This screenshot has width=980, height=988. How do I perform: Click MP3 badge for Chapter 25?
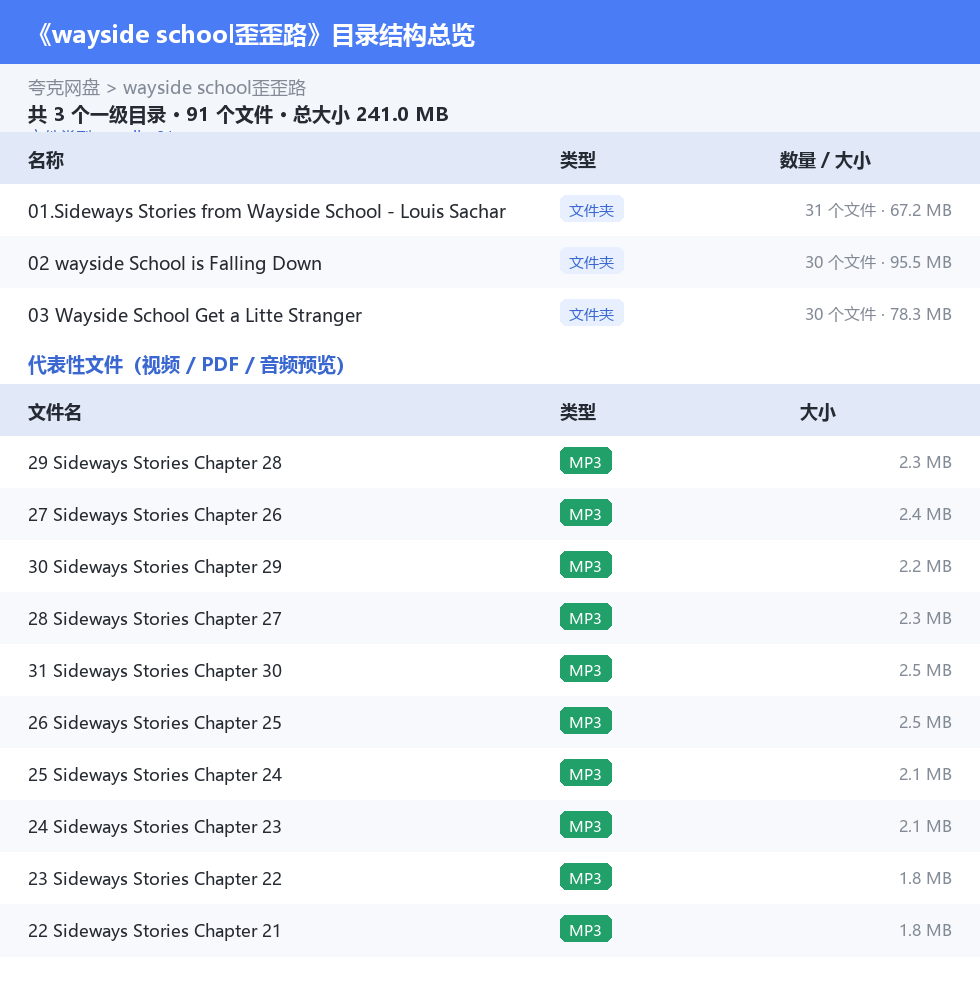coord(585,721)
